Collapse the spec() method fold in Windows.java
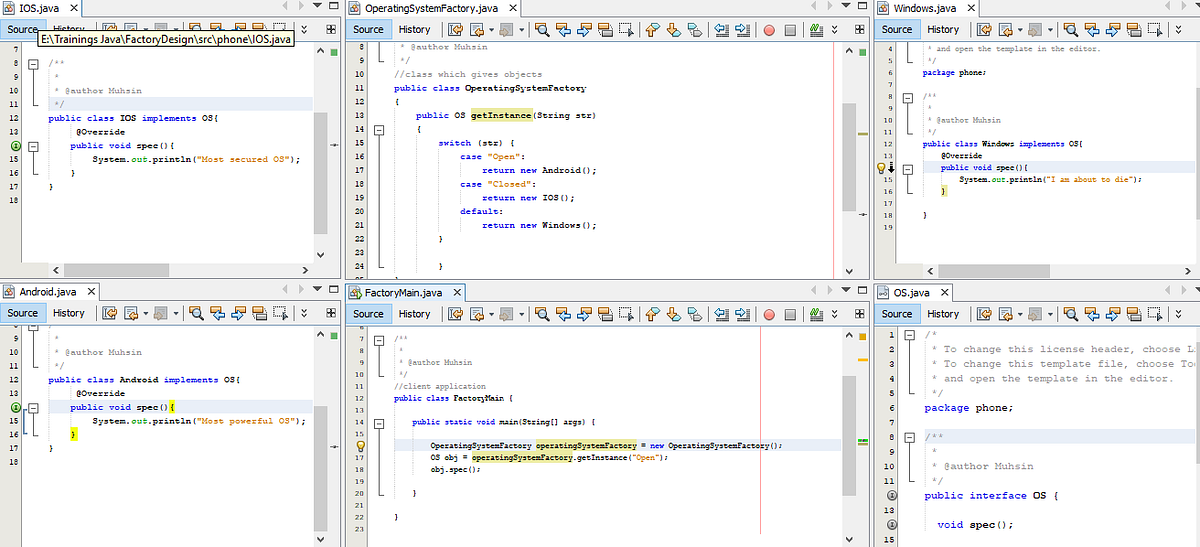Image resolution: width=1200 pixels, height=547 pixels. [909, 169]
